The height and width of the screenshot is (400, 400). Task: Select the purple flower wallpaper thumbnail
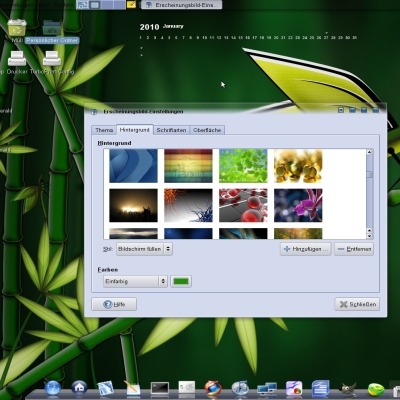point(298,205)
